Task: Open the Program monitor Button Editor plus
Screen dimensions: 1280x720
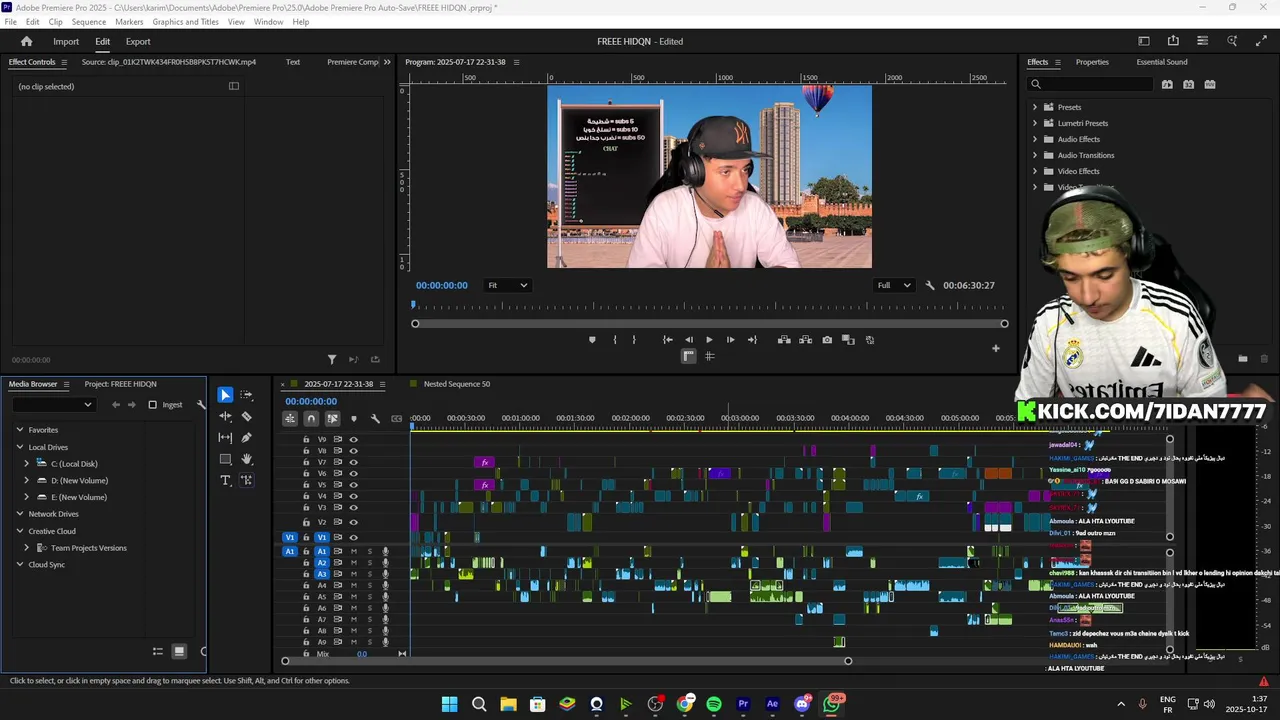Action: 995,348
